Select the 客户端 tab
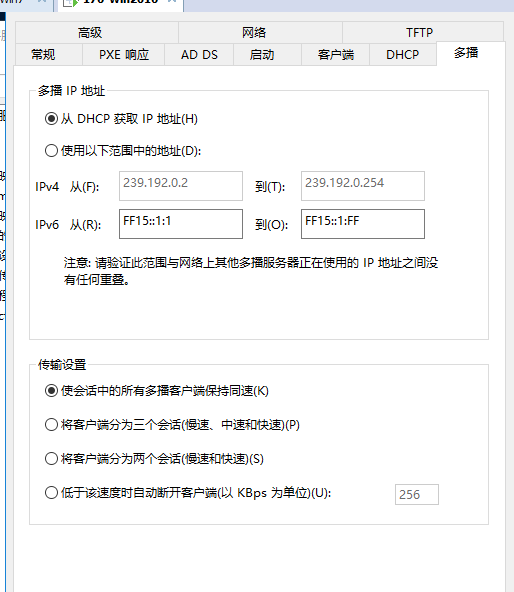This screenshot has width=514, height=592. [335, 55]
